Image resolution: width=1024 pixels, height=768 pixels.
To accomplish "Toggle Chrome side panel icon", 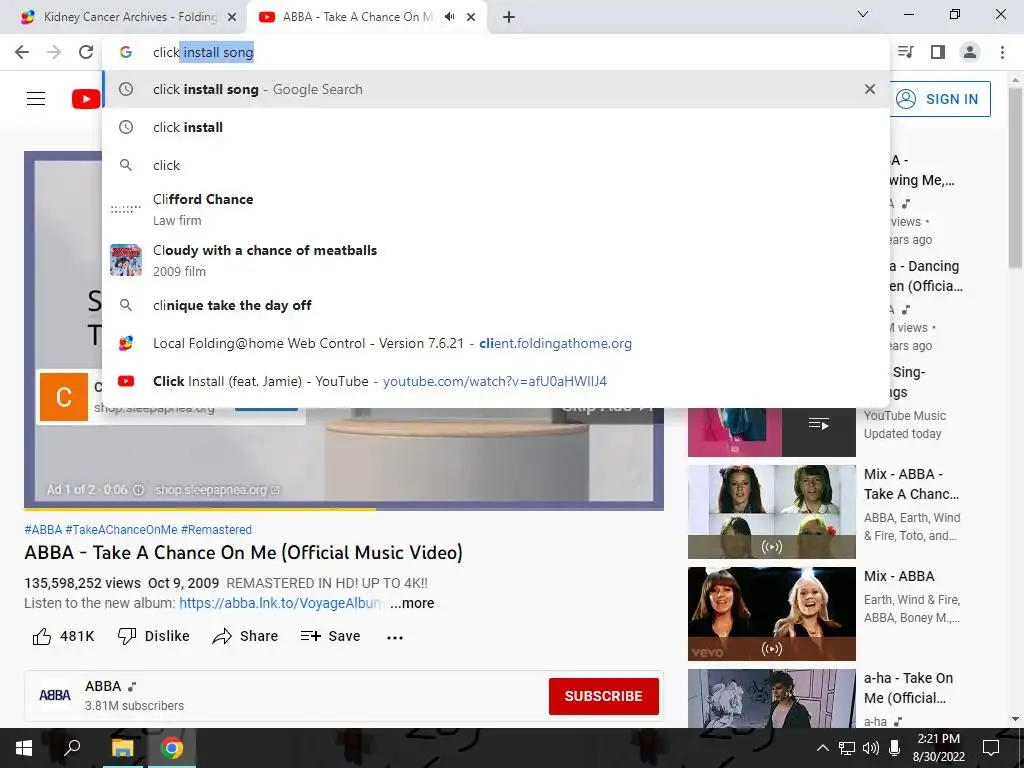I will [938, 52].
